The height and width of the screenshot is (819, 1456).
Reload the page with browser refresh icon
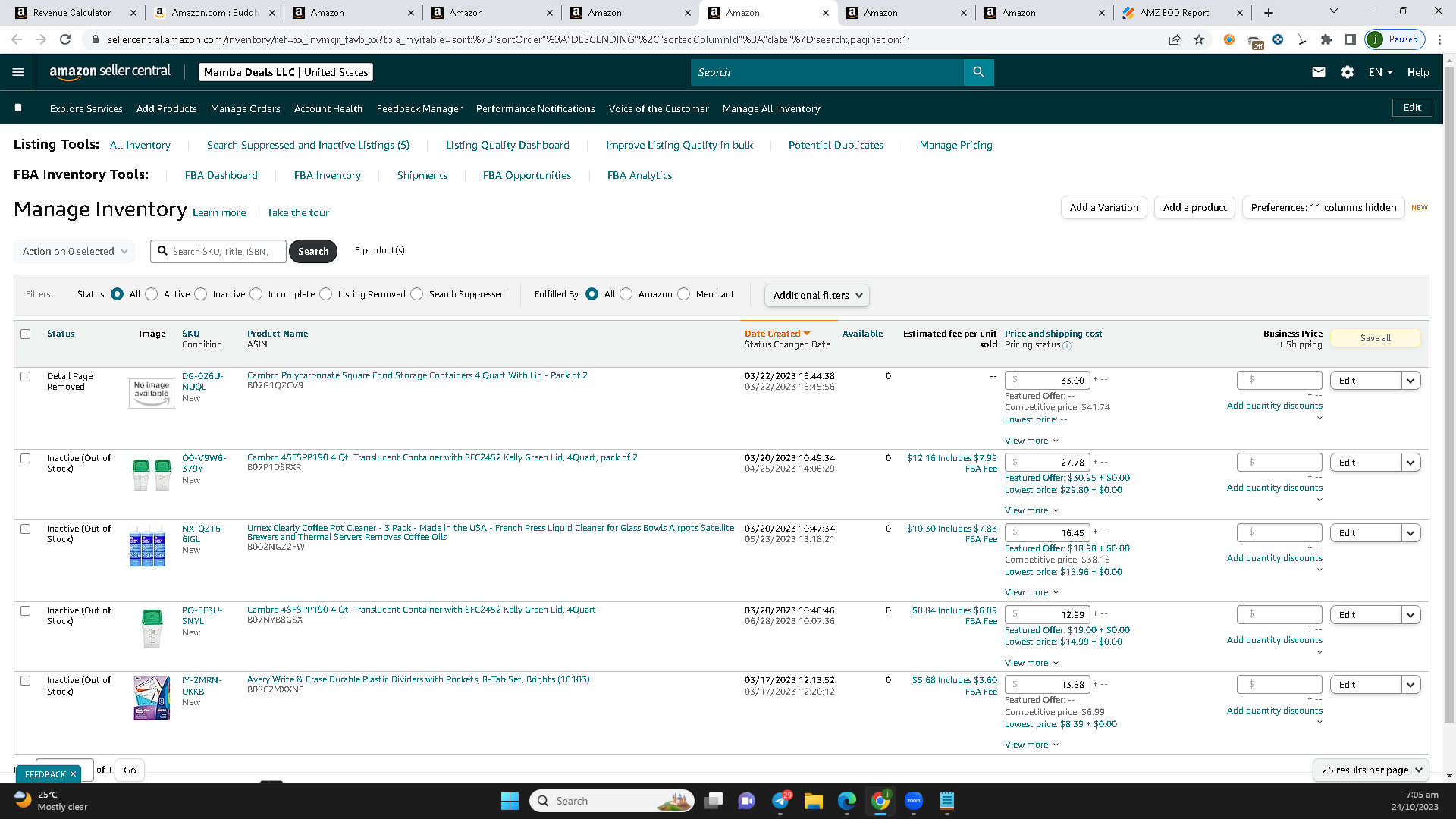click(x=65, y=39)
